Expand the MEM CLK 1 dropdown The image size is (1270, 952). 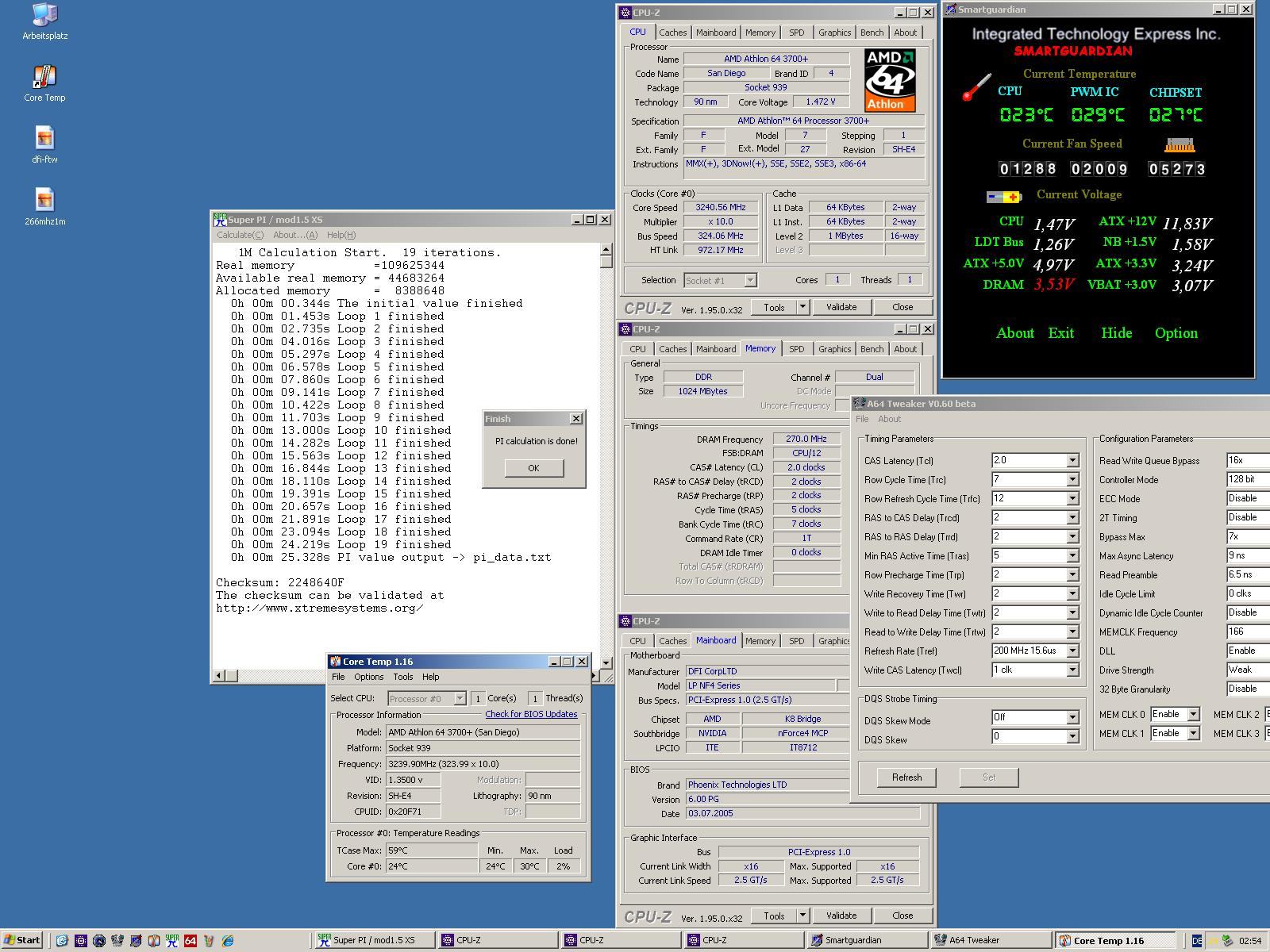pyautogui.click(x=1193, y=734)
